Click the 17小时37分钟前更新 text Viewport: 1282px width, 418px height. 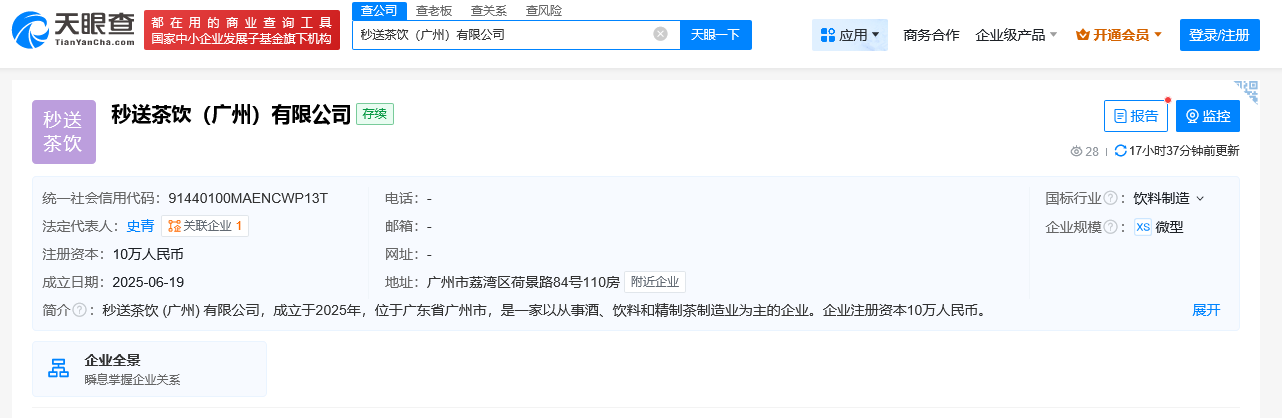[1184, 151]
